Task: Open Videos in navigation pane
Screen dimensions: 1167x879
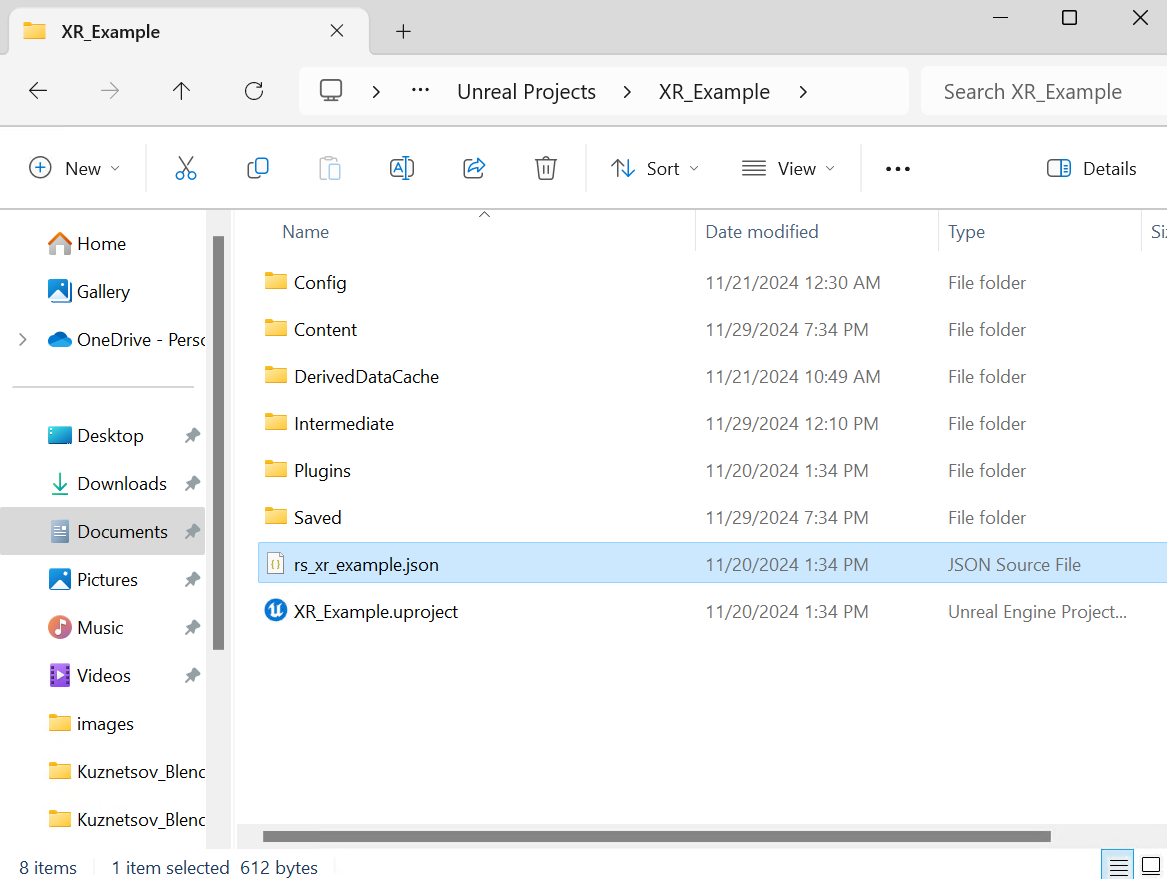Action: [89, 676]
